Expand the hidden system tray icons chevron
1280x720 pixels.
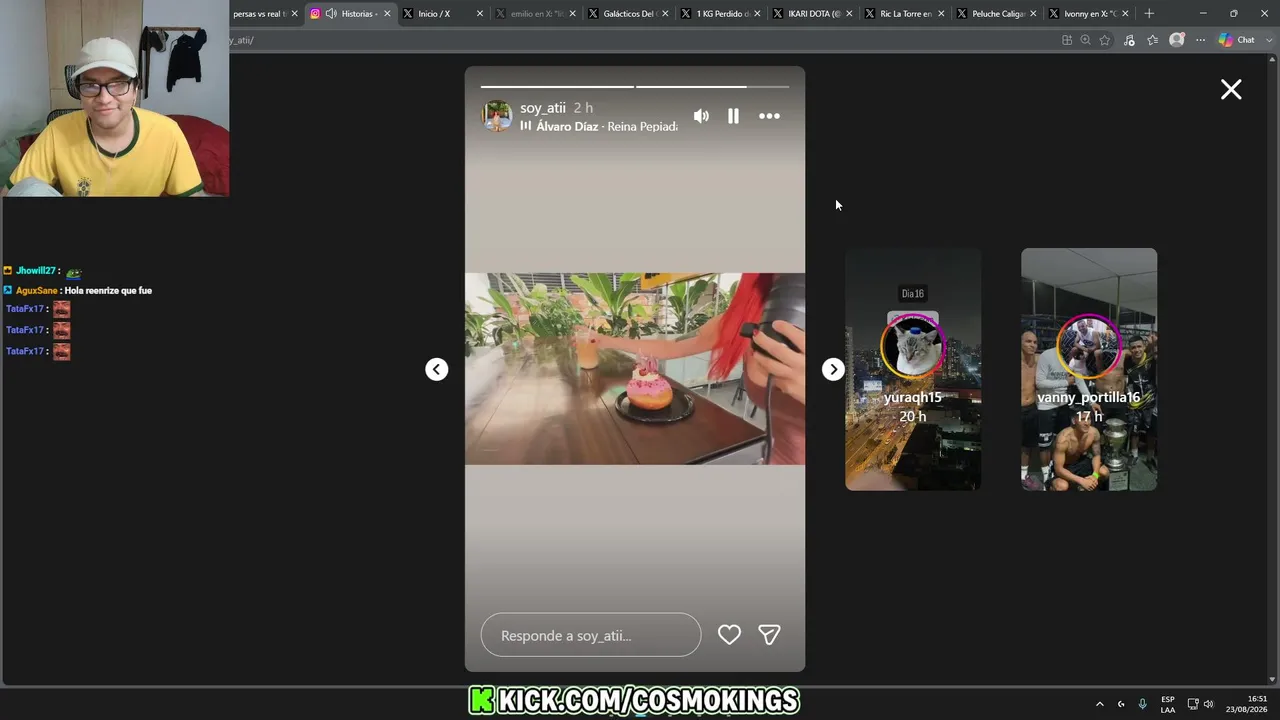[1100, 704]
